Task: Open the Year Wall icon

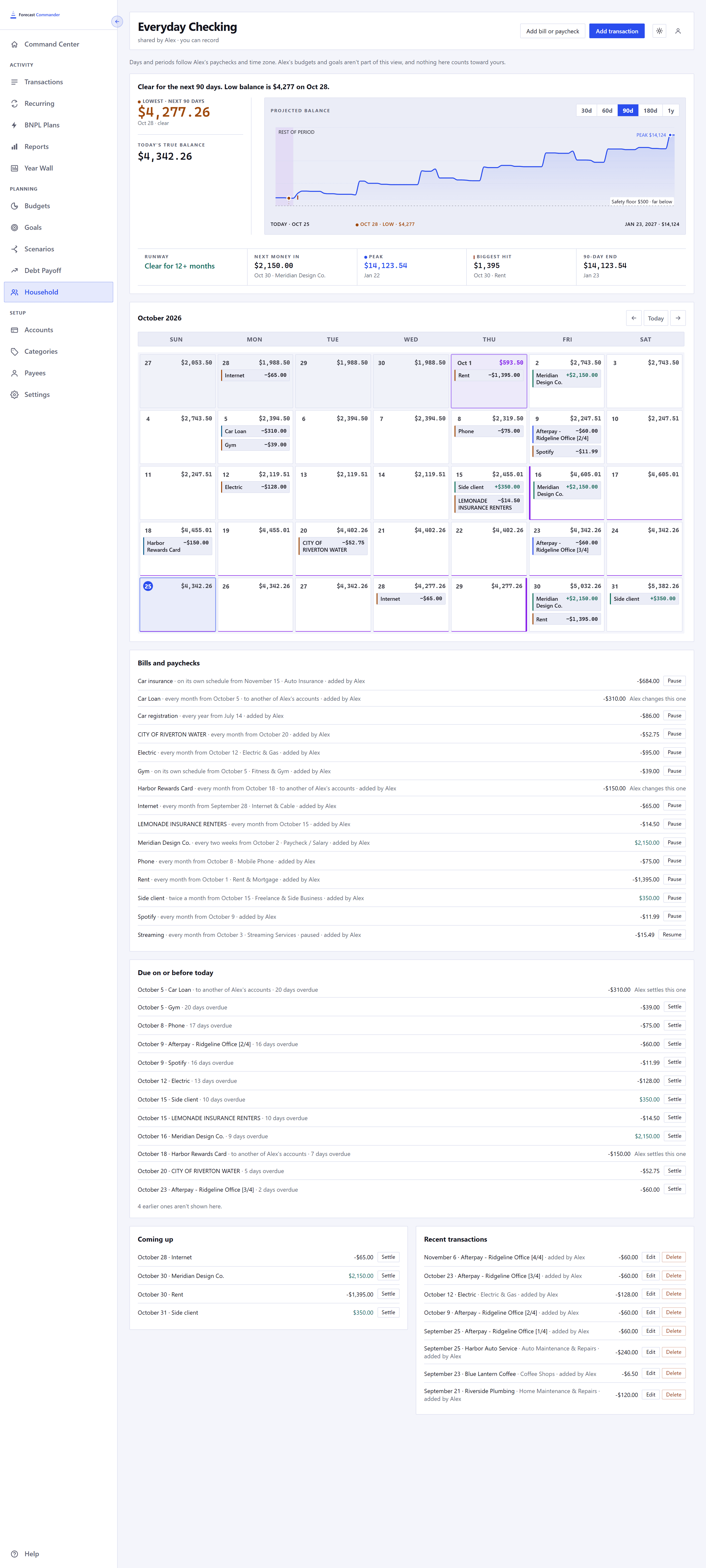Action: (15, 168)
